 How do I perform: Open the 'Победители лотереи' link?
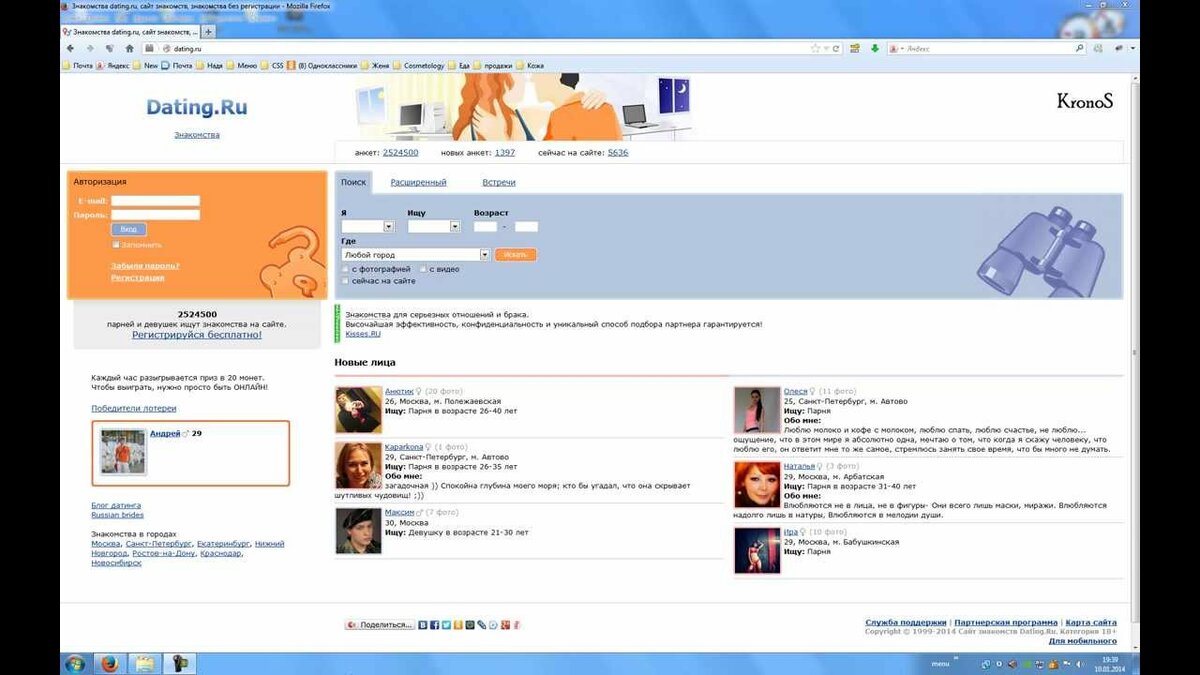coord(134,408)
